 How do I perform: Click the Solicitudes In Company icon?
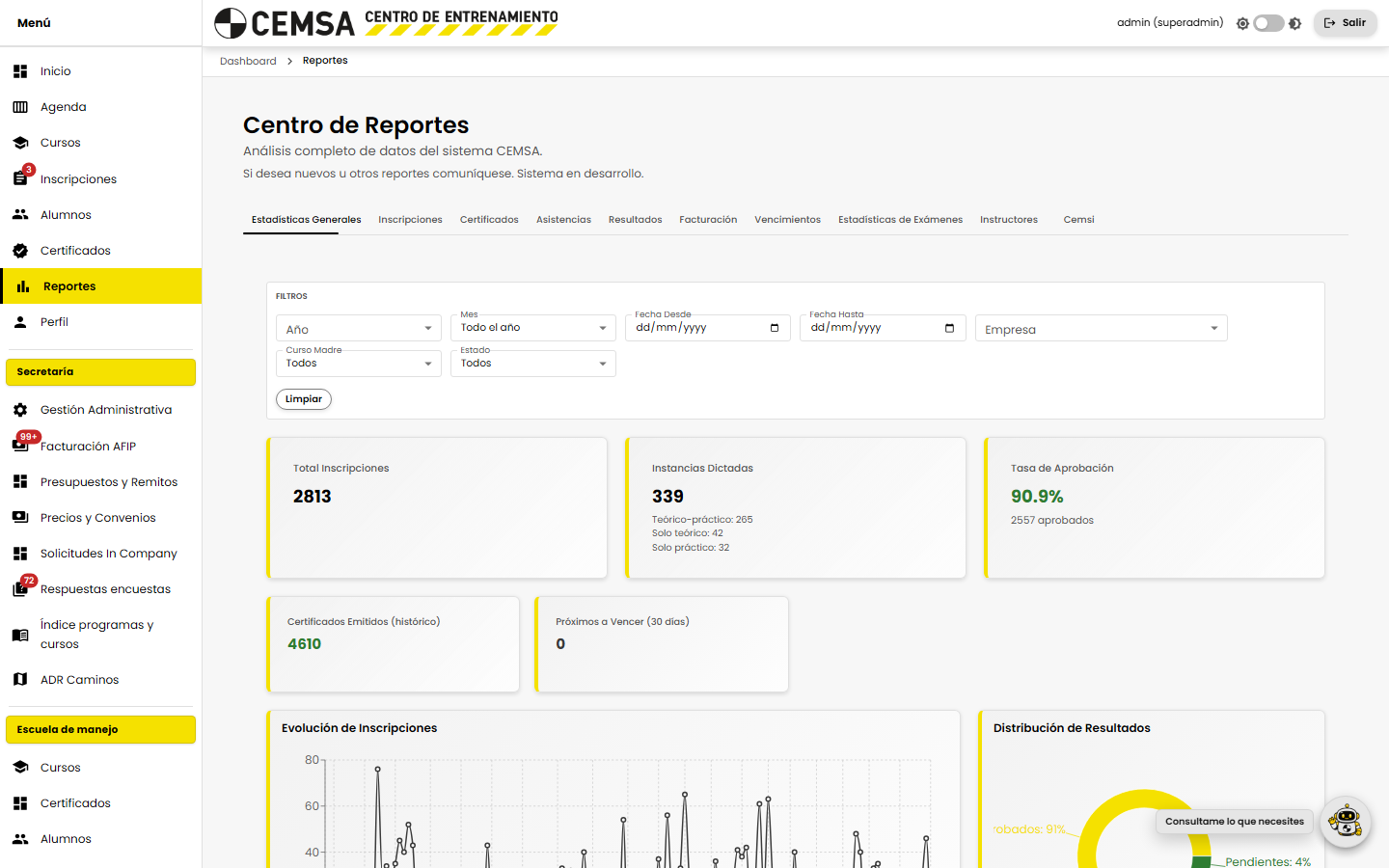pos(20,554)
